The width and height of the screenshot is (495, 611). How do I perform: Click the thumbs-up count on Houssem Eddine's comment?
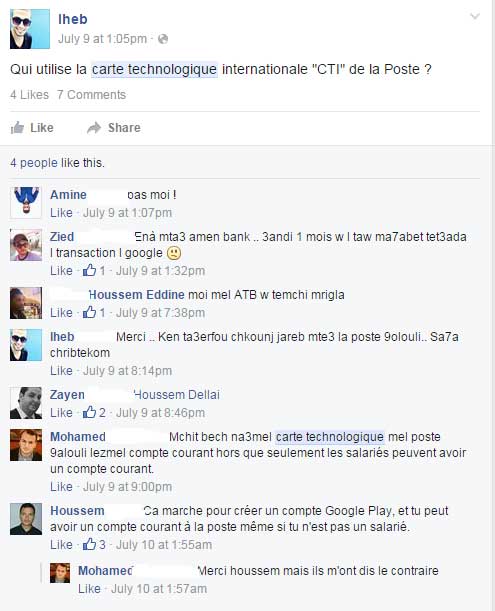[94, 313]
